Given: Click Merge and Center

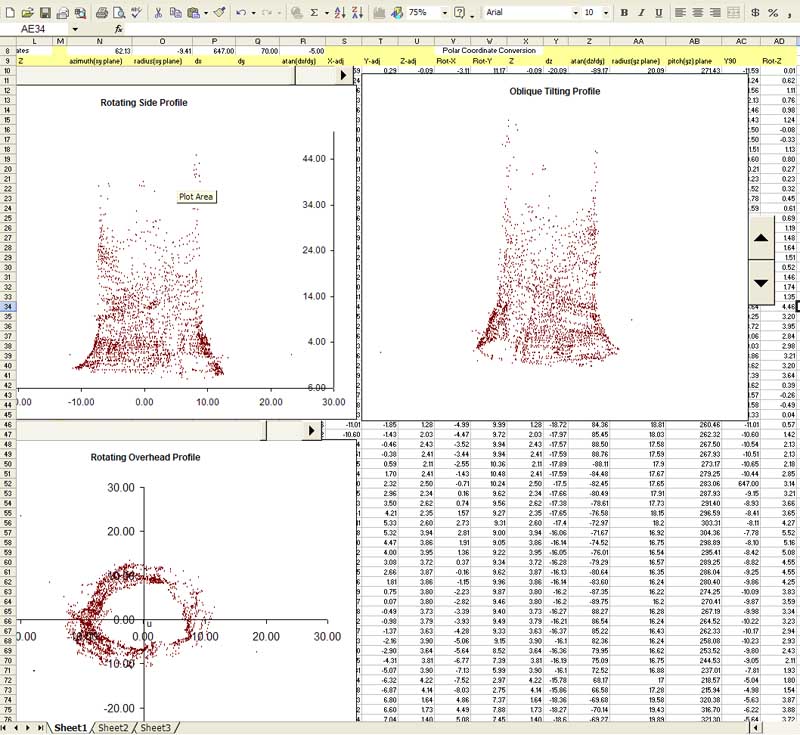Looking at the screenshot, I should click(733, 13).
